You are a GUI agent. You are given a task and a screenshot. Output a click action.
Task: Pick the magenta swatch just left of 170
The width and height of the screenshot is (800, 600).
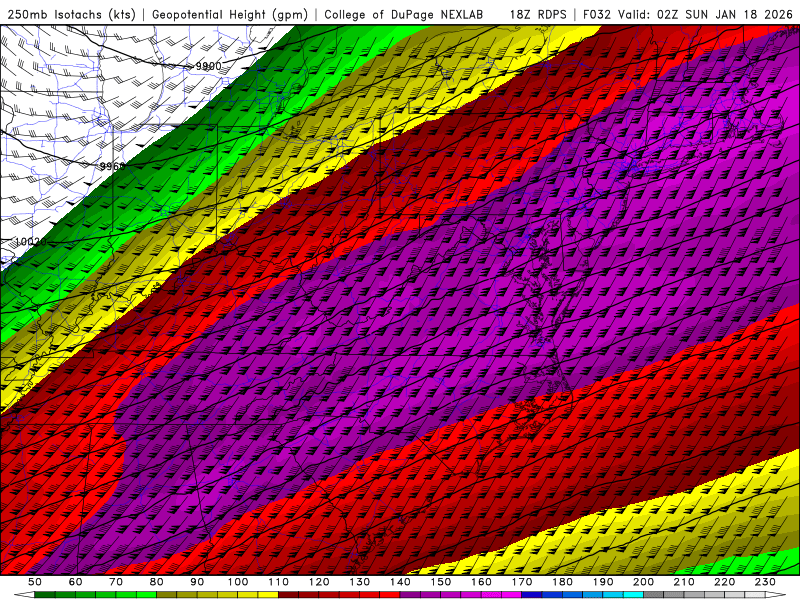(511, 594)
